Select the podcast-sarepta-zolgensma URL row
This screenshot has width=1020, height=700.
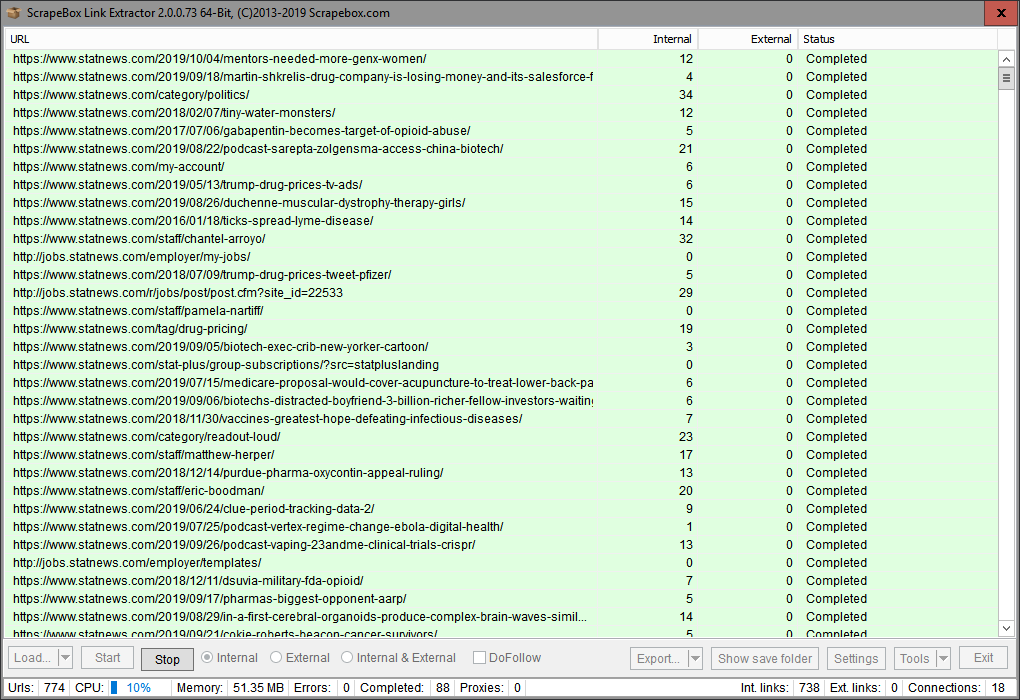click(501, 149)
